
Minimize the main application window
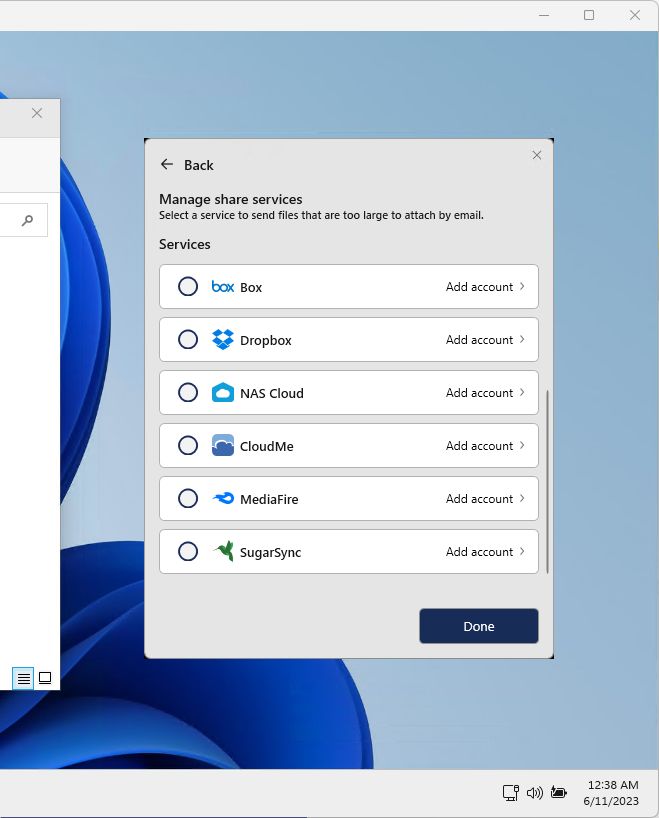(x=544, y=15)
